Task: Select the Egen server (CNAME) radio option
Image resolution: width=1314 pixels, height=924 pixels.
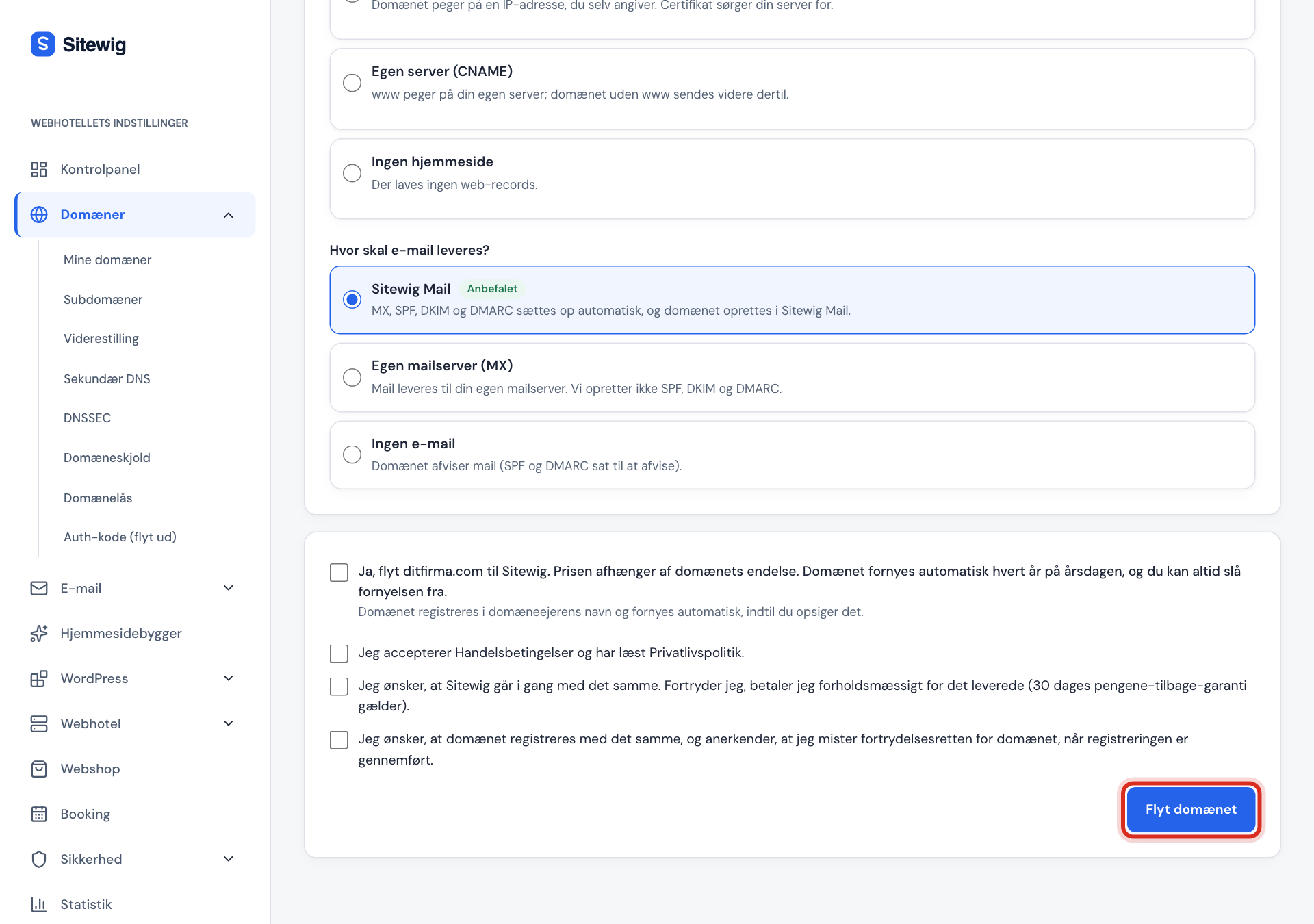Action: pos(352,83)
